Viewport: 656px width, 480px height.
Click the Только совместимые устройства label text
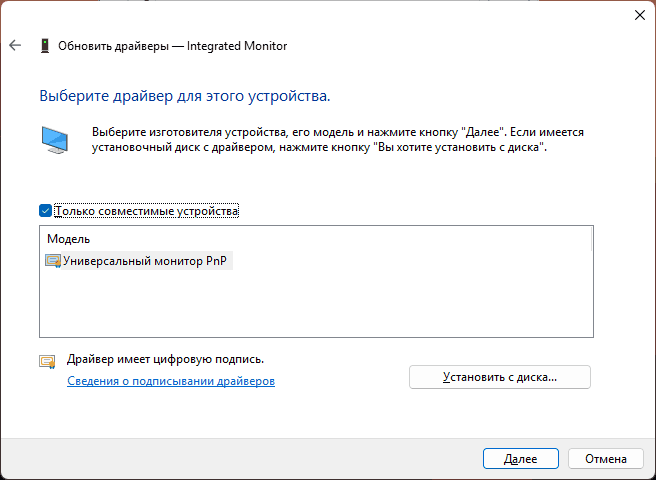tap(147, 211)
